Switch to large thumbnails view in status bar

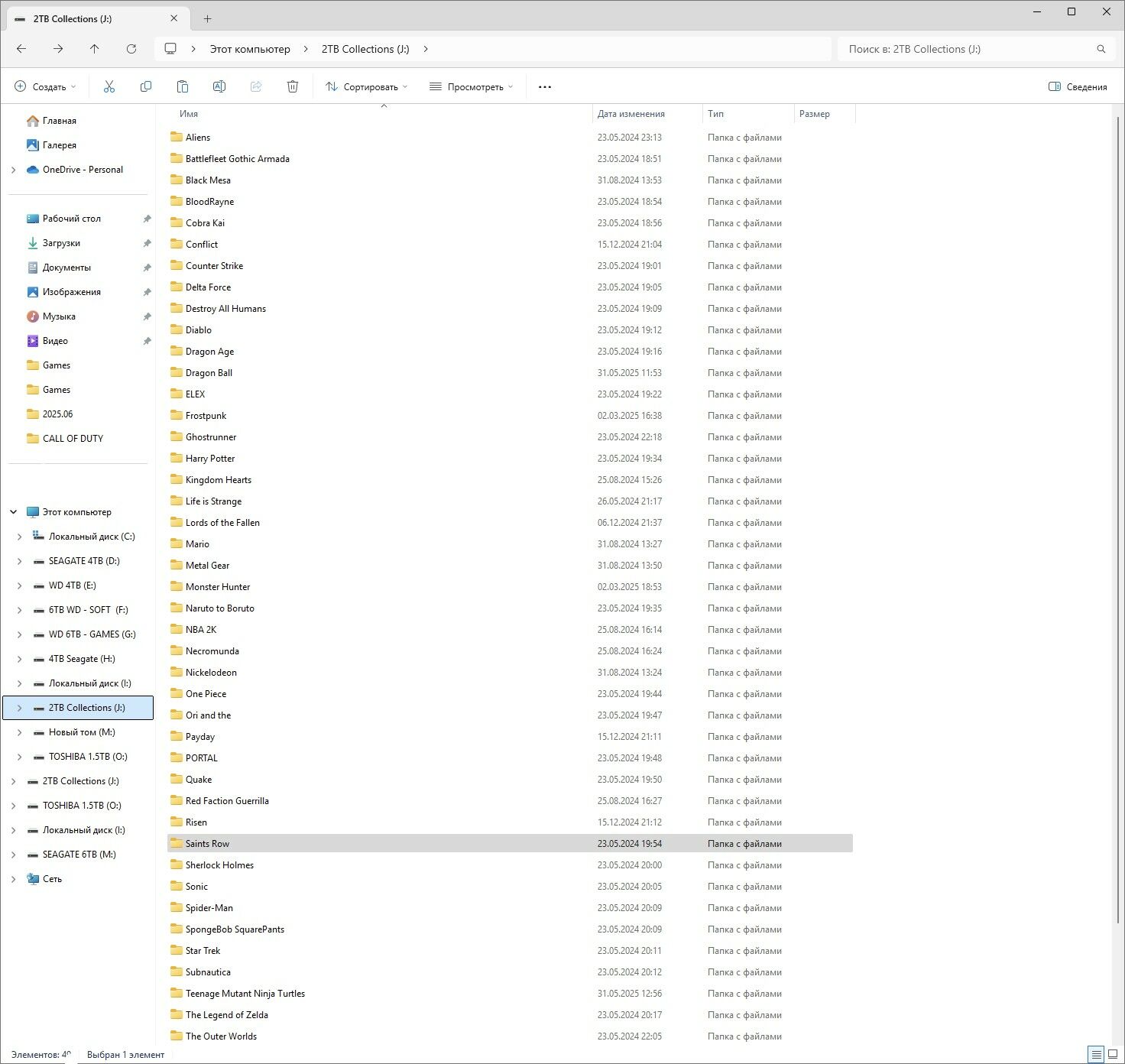(x=1113, y=1055)
